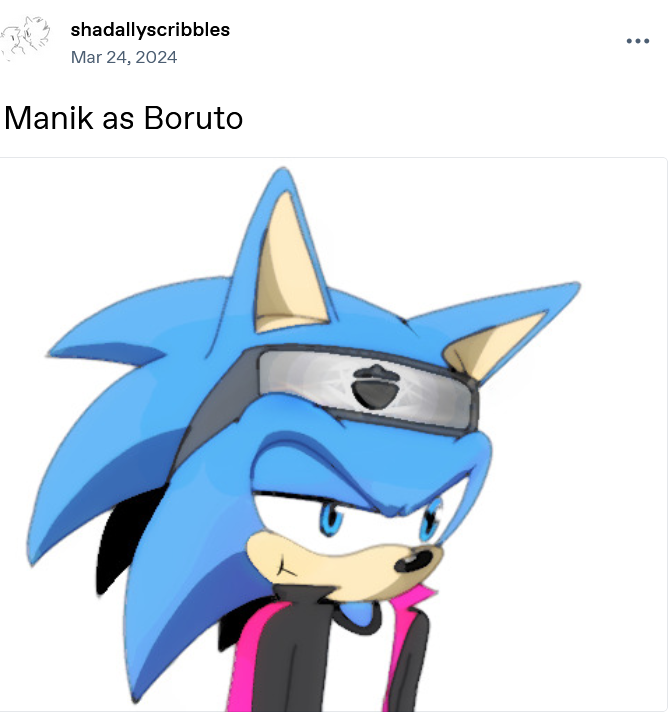
Task: Click the dark emblem on the headband
Action: [x=375, y=387]
